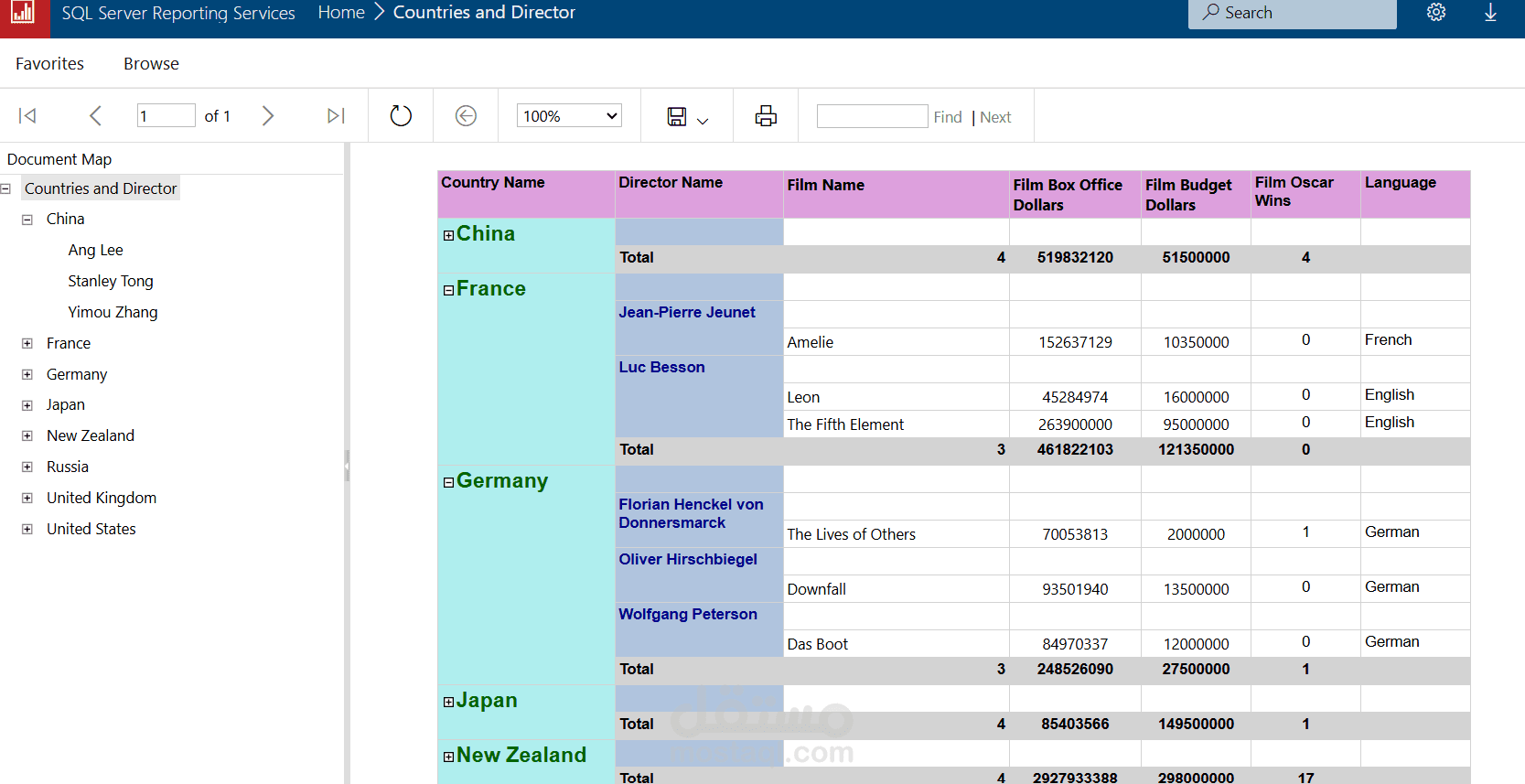Viewport: 1525px width, 784px height.
Task: Click the download arrow icon
Action: [1490, 13]
